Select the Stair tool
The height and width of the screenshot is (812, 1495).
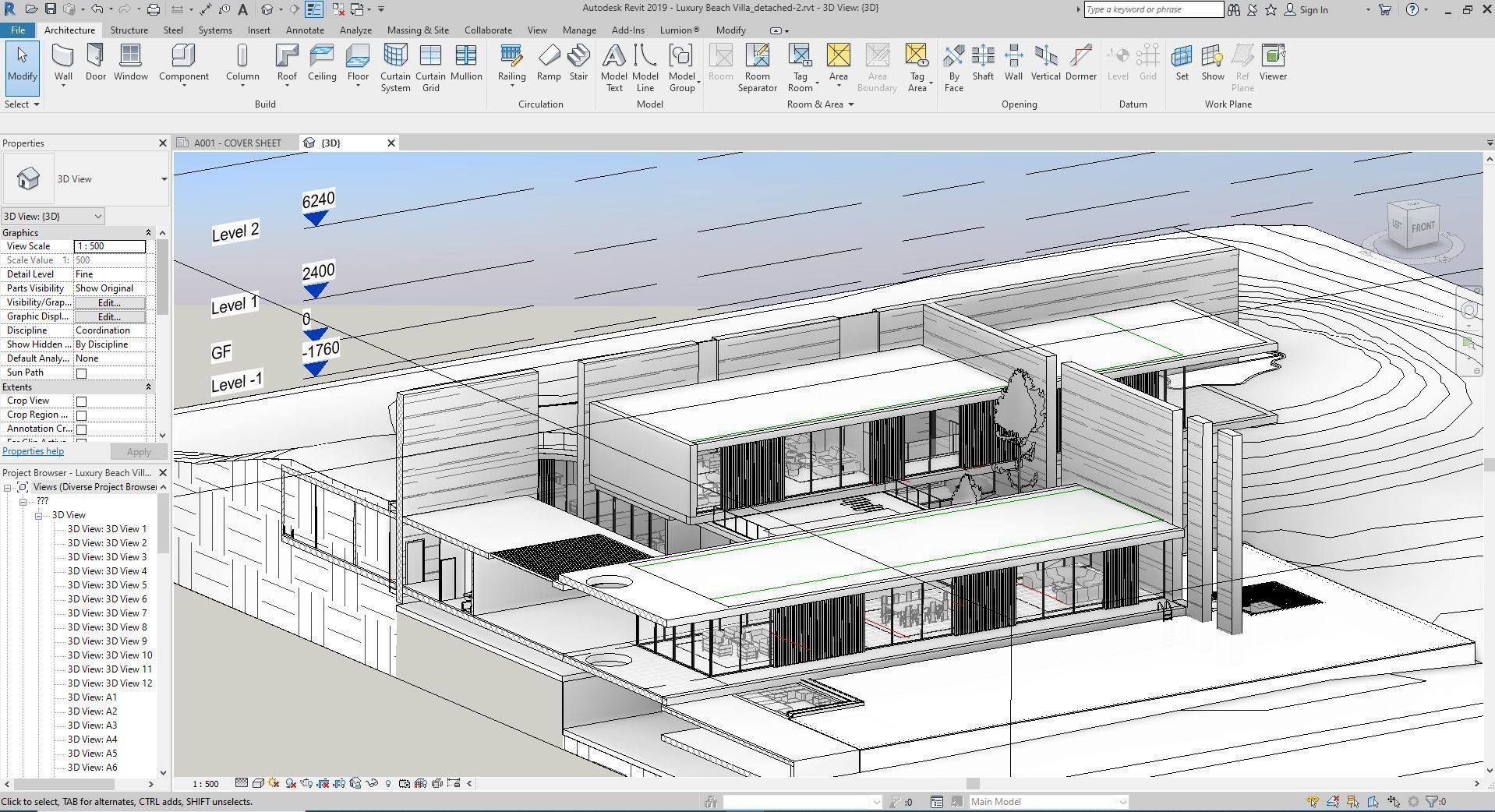578,62
